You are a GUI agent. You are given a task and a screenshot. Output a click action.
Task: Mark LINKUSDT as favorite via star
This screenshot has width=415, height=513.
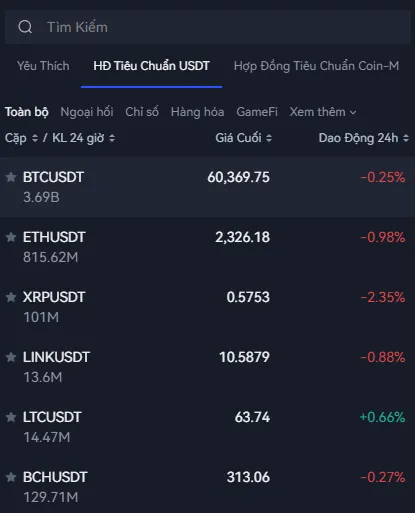click(11, 357)
